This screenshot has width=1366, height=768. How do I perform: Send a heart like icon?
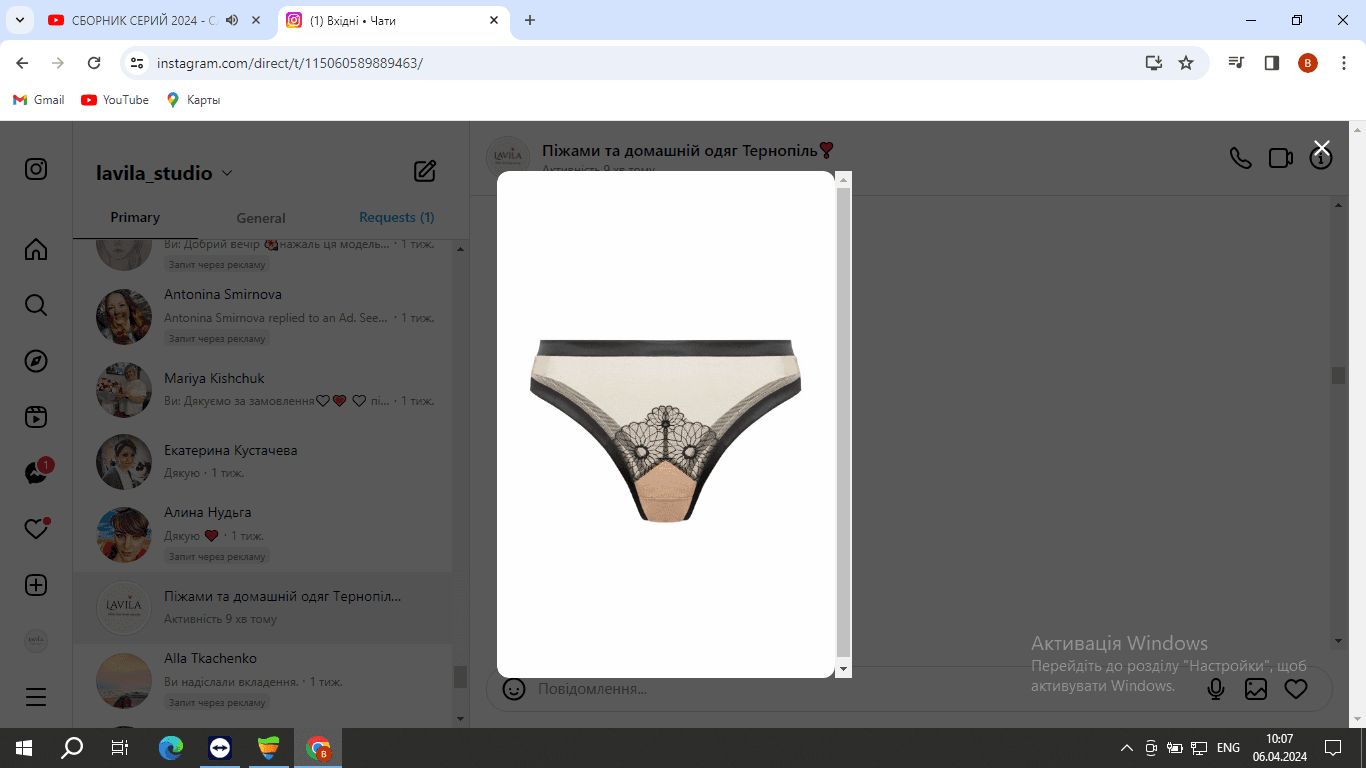point(1296,689)
